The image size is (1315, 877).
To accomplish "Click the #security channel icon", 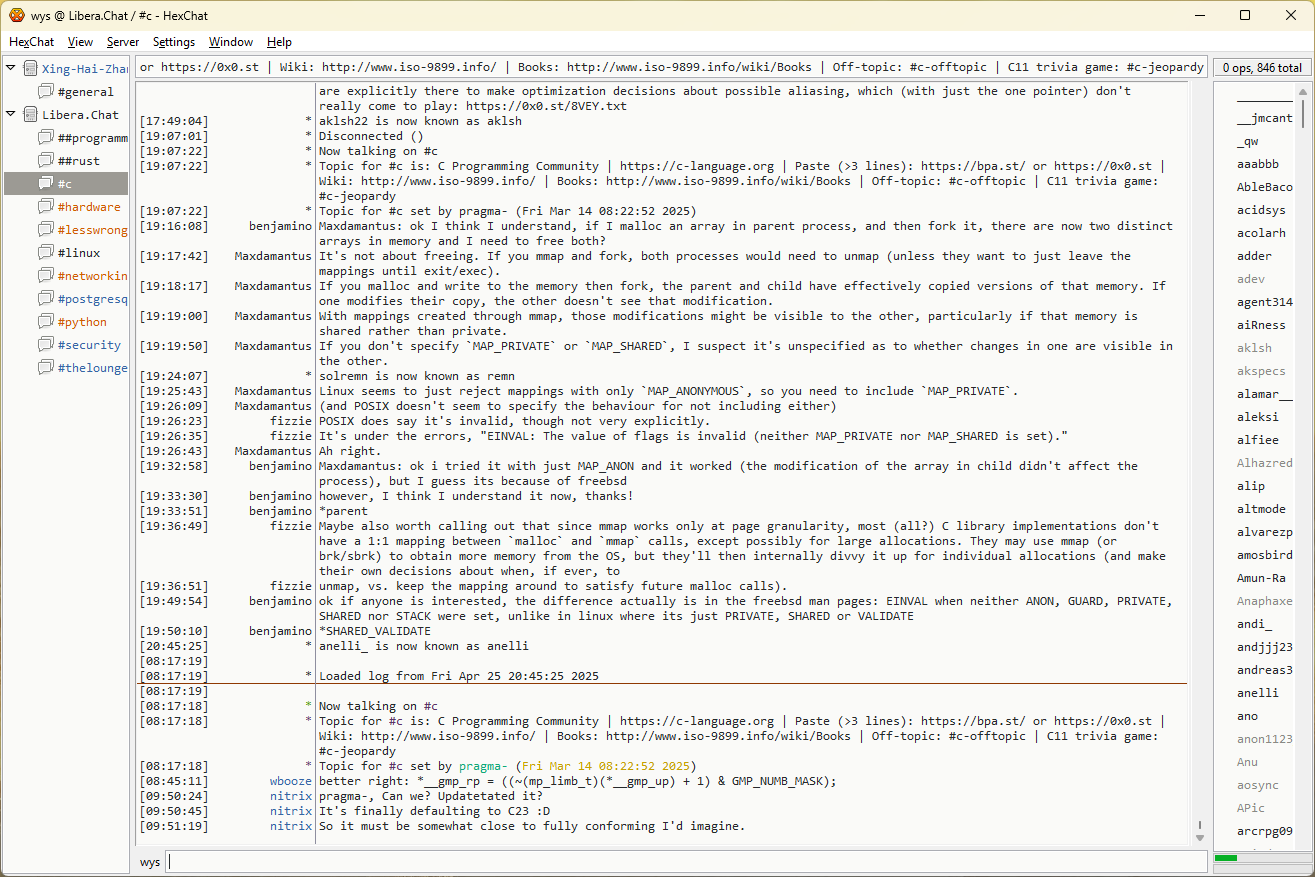I will click(46, 345).
